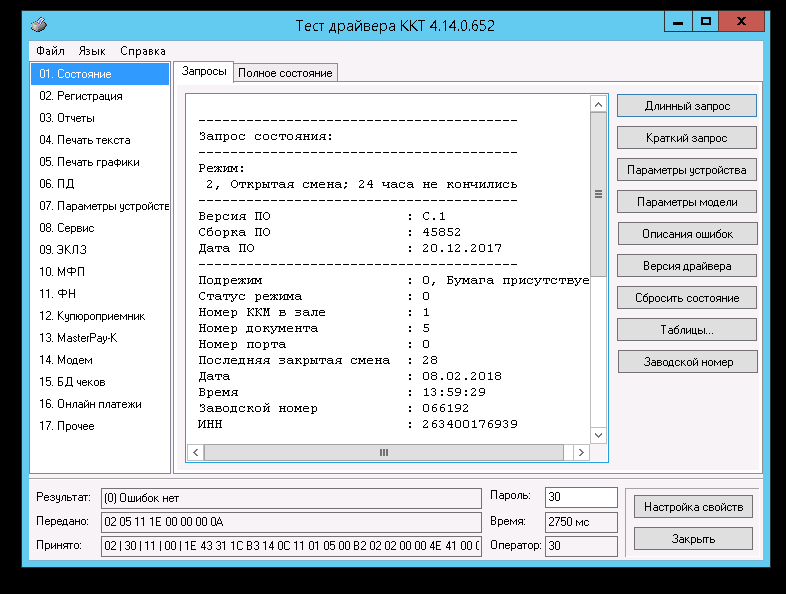Screen dimensions: 786x594
Task: Select 08. Сервис section
Action: [x=100, y=228]
